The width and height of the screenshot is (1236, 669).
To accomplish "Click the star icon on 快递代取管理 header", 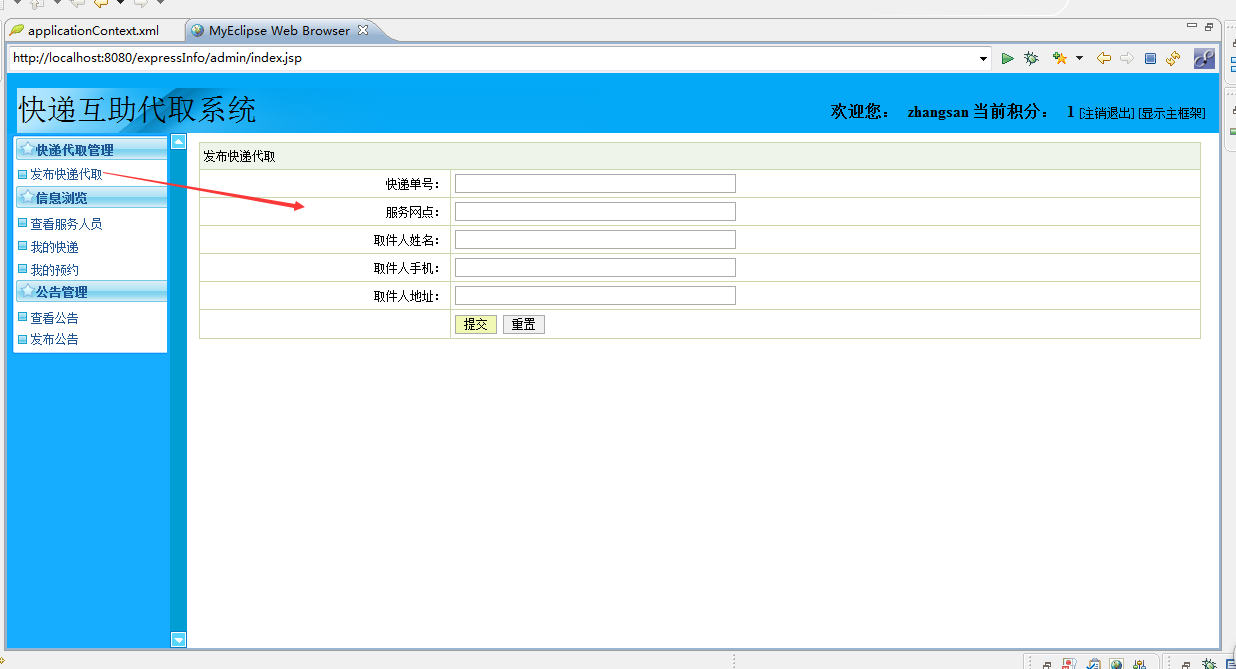I will point(27,148).
